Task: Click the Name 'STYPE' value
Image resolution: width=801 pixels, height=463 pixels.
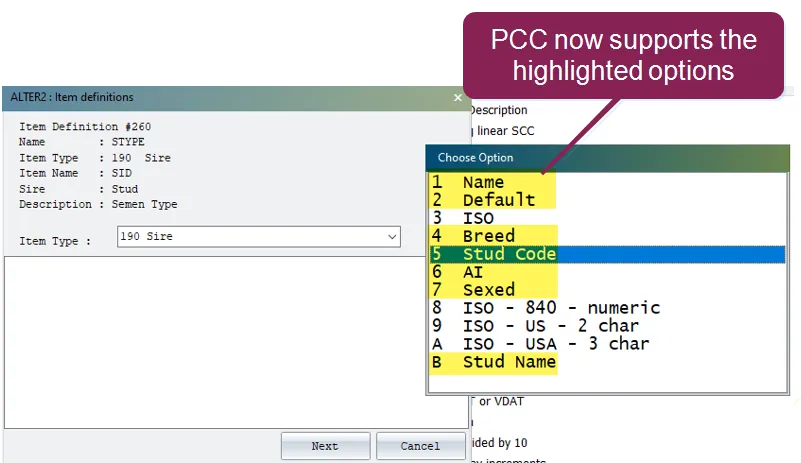Action: point(128,142)
